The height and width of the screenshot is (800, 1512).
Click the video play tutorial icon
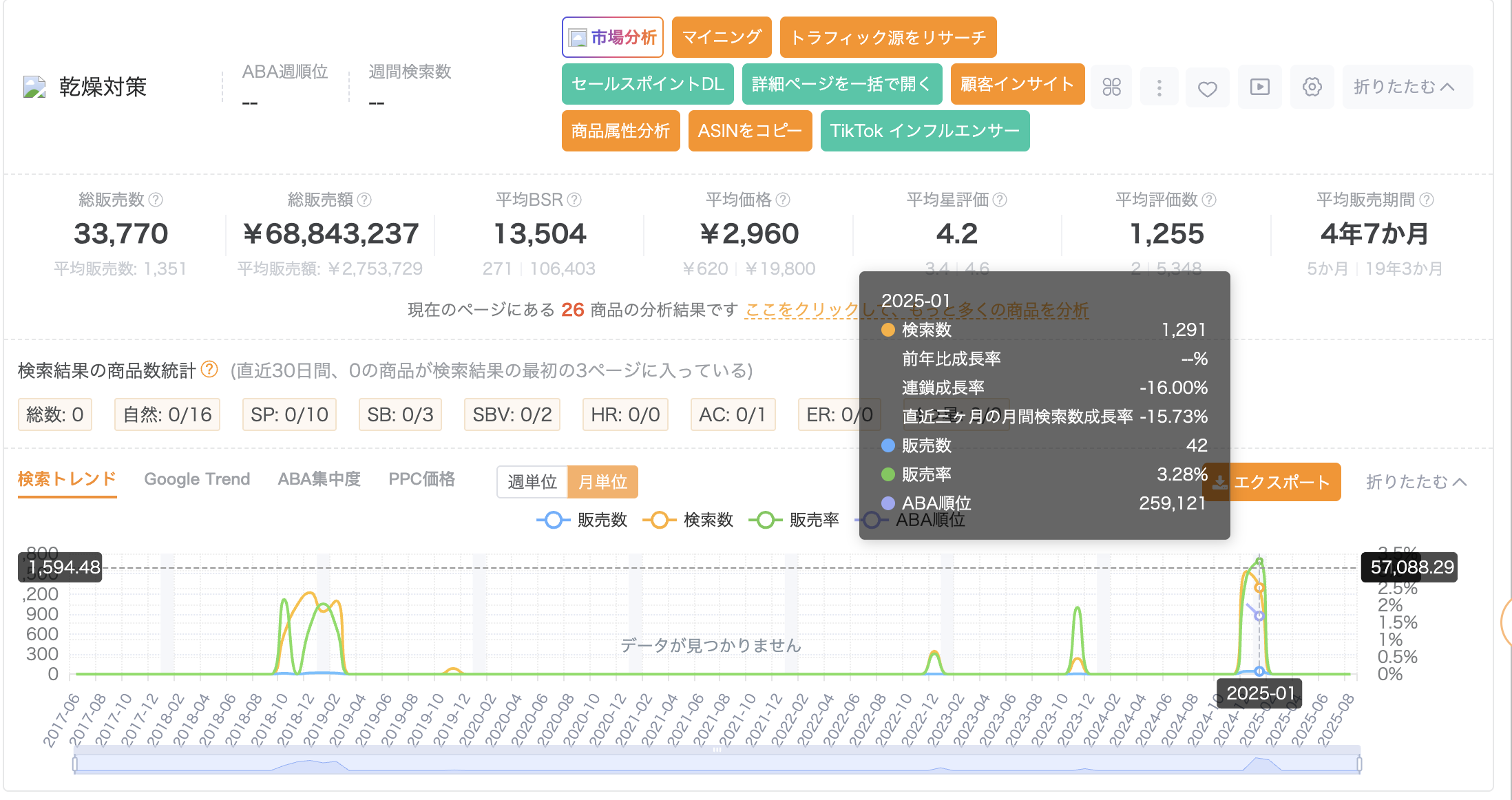(1259, 87)
